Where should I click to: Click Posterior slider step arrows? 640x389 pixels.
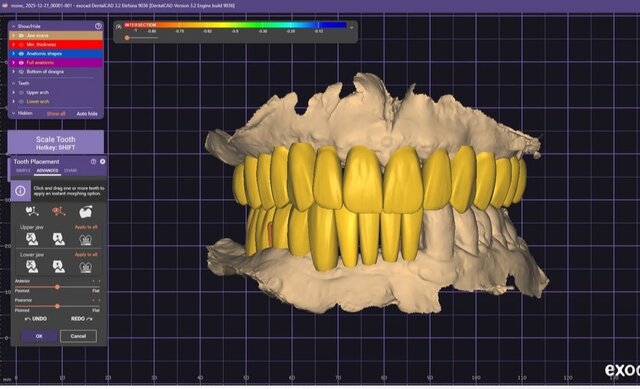96,300
